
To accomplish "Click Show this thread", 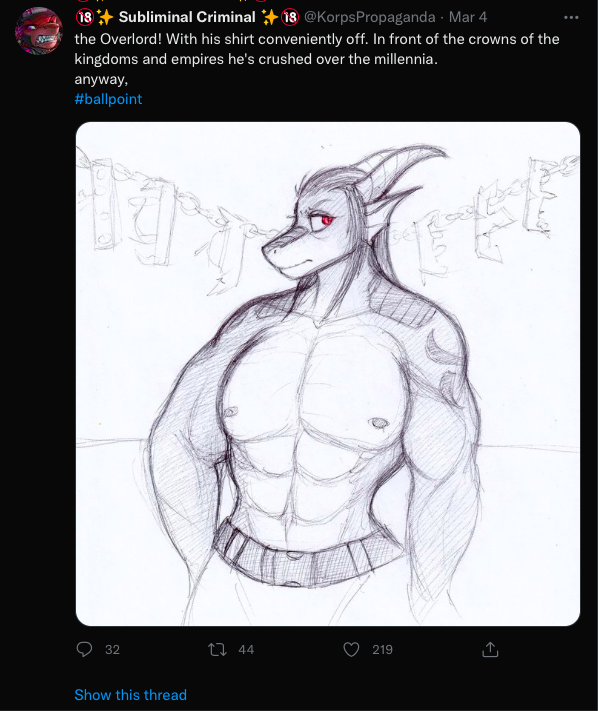I will pos(131,695).
